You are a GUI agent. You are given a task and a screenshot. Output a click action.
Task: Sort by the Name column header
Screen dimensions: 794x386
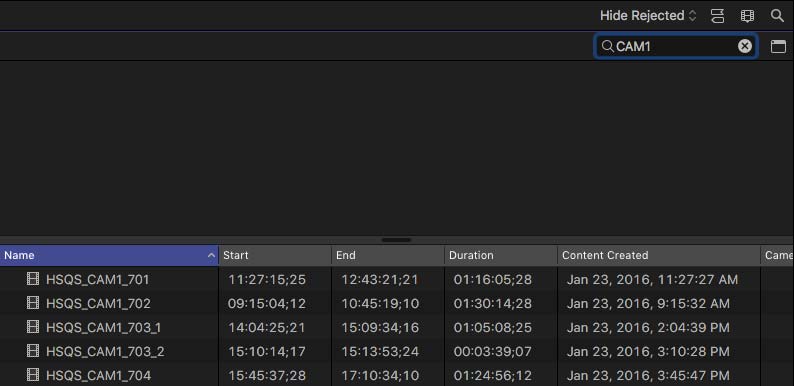tap(109, 255)
